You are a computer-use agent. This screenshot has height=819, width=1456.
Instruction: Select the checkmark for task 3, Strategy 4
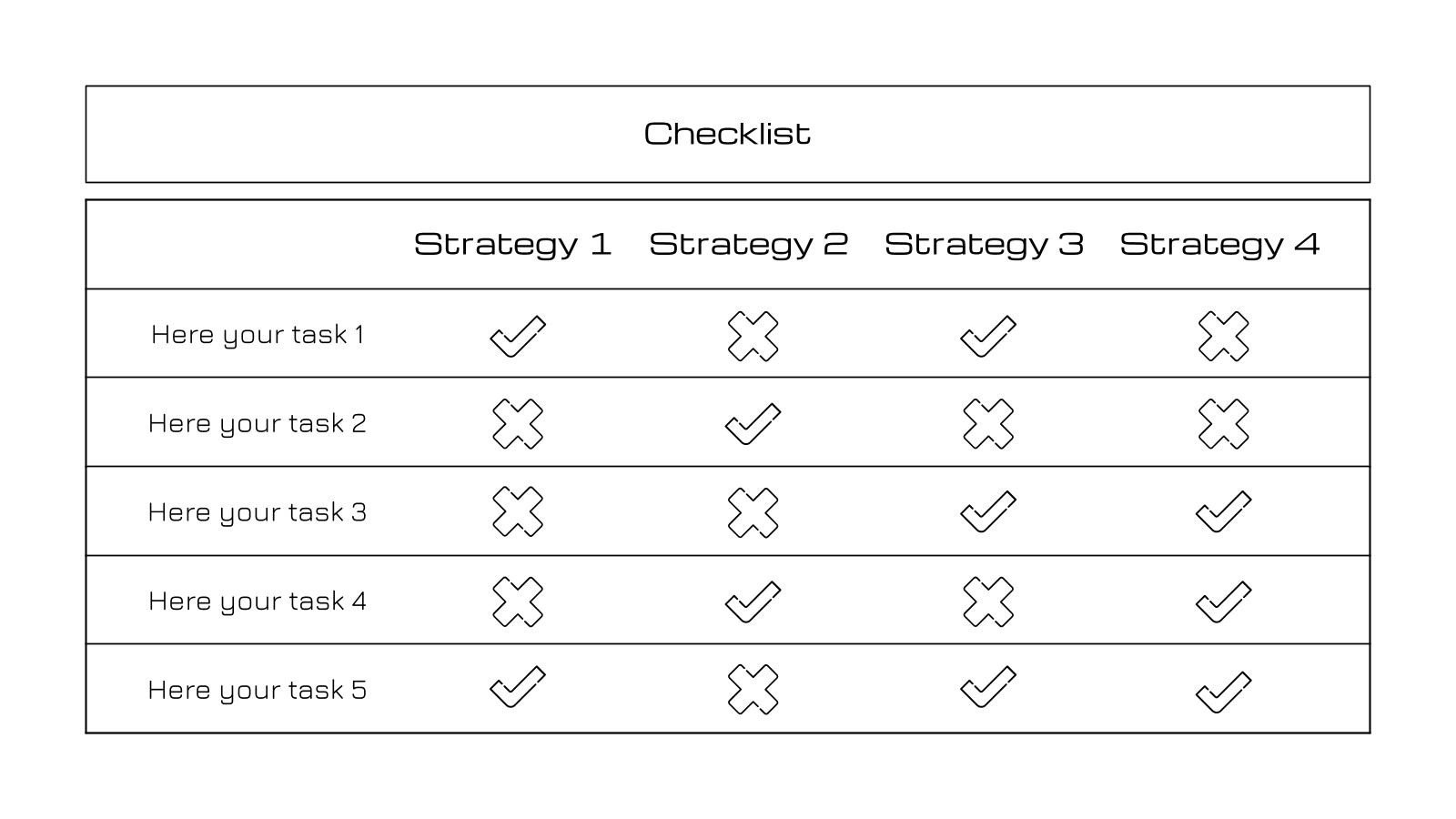(1223, 512)
